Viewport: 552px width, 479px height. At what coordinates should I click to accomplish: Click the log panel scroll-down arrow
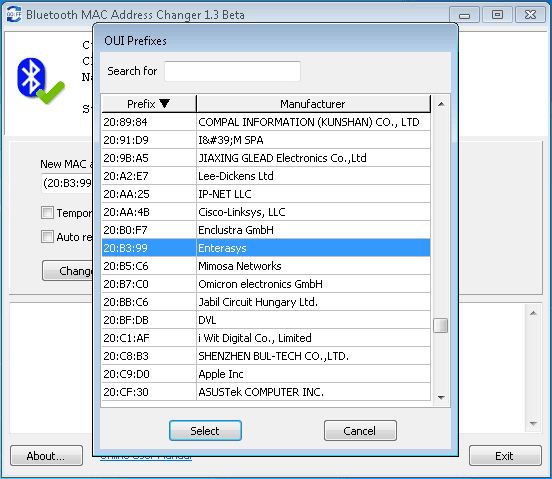click(533, 423)
